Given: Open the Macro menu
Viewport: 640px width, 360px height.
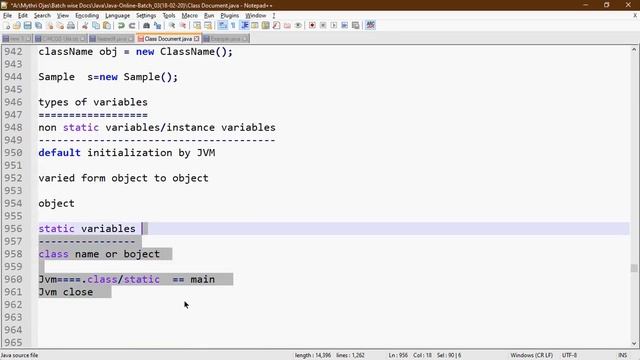Looking at the screenshot, I should click(189, 16).
